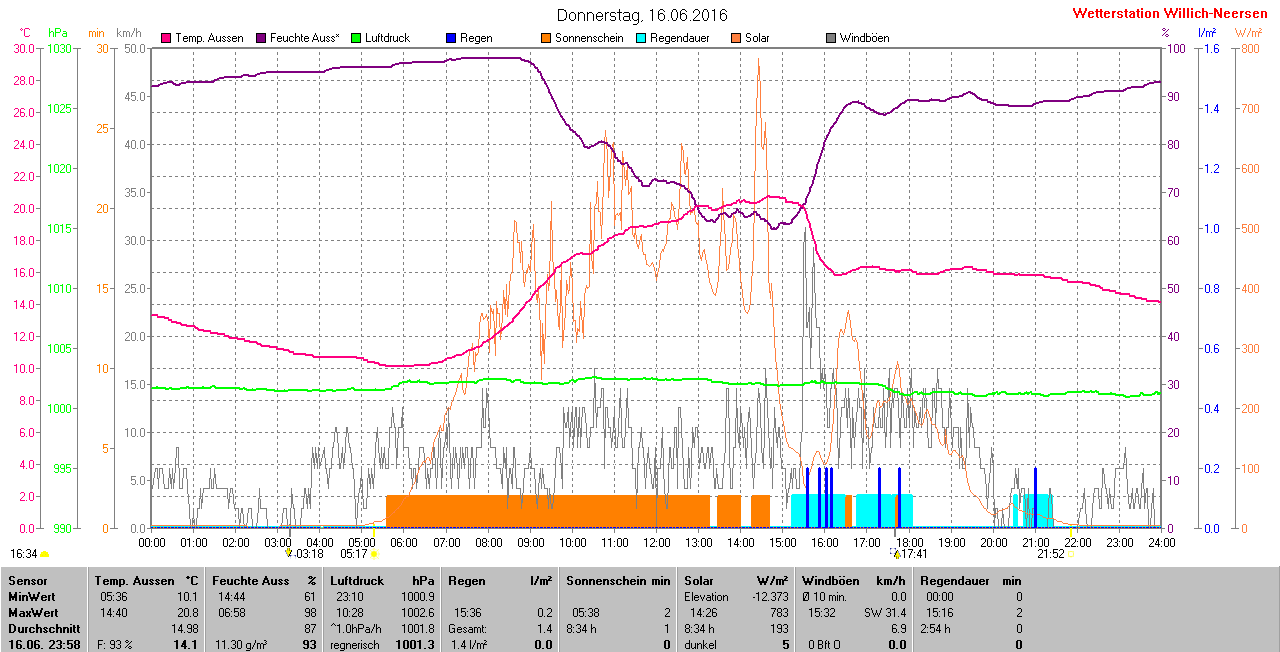Click the F: 93 % humidity reading
The image size is (1280, 652).
click(114, 645)
